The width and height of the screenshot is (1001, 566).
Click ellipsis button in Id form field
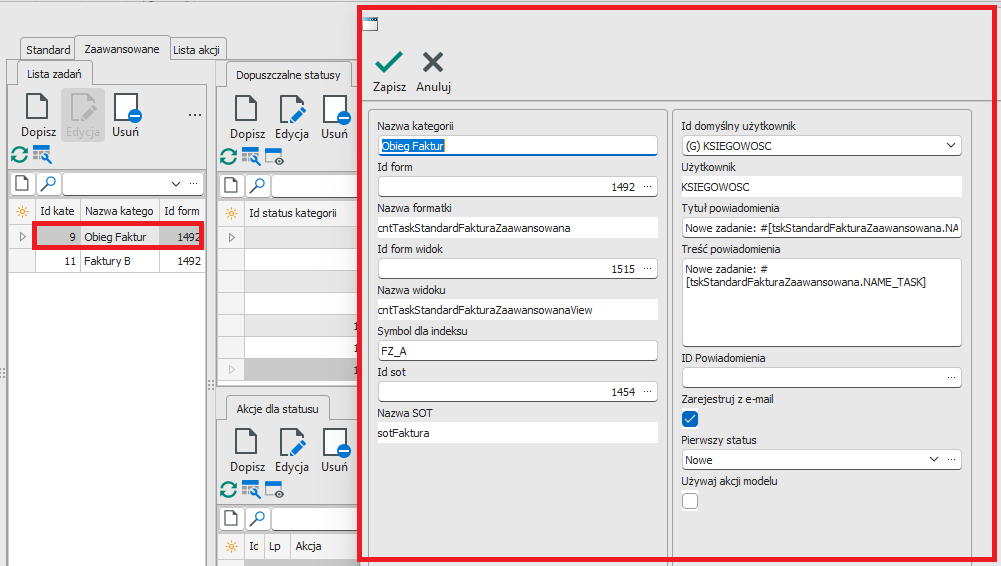point(647,187)
